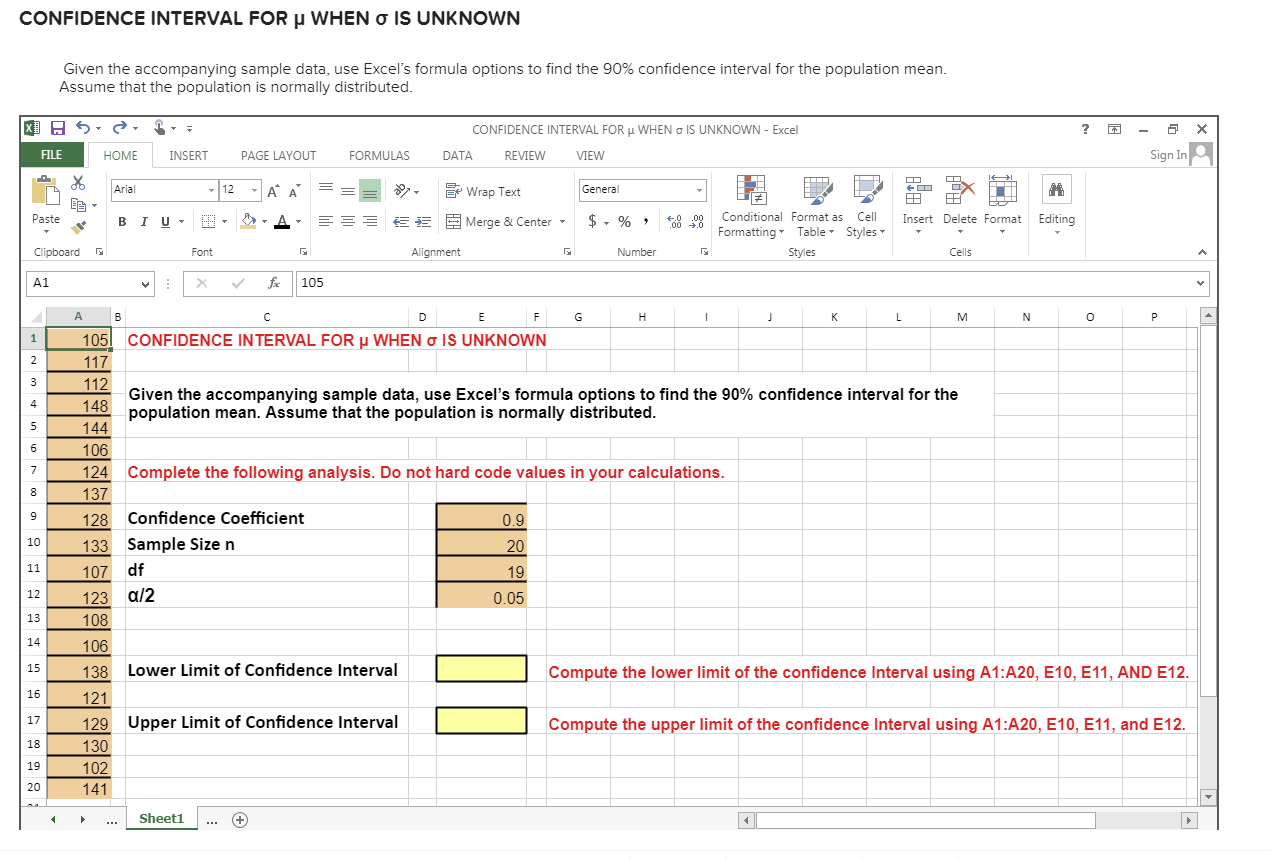Apply the font color A swatch
Screen dimensions: 1271x860
pos(284,221)
